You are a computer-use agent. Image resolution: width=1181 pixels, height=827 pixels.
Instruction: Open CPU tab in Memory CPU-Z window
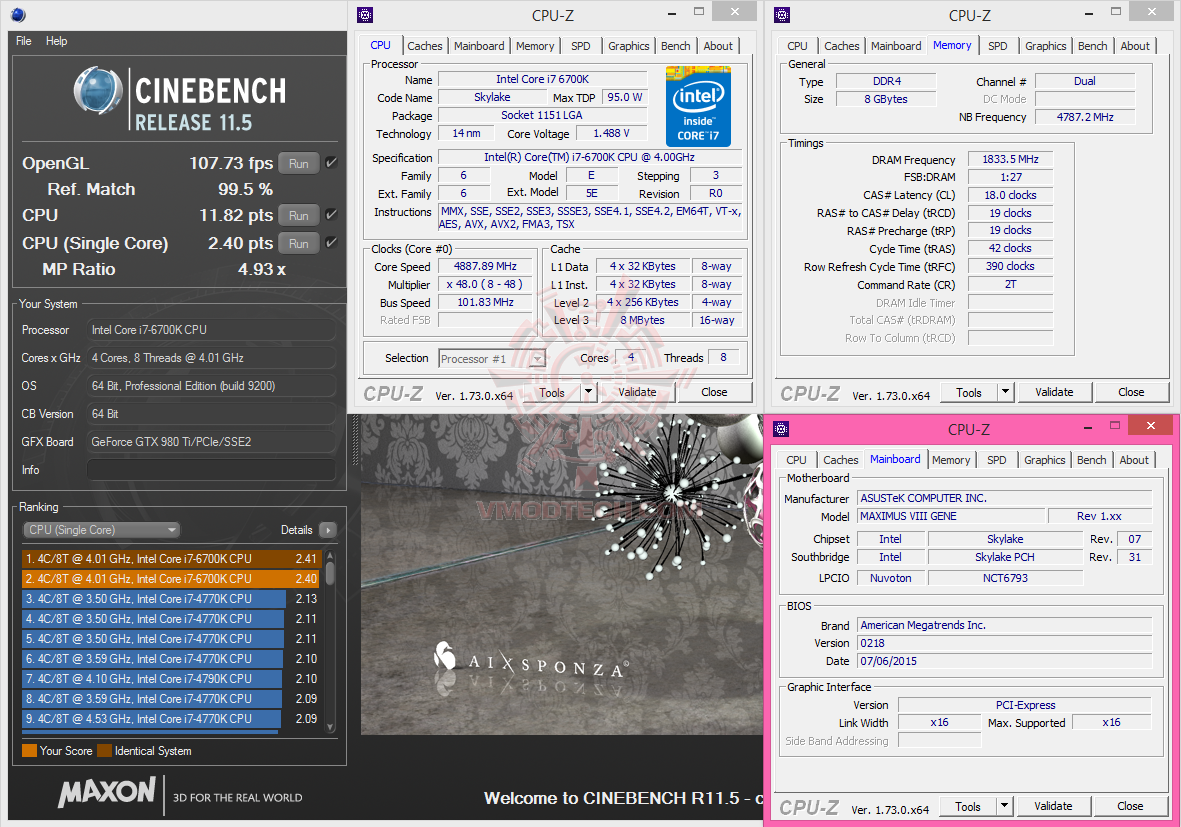click(x=798, y=46)
